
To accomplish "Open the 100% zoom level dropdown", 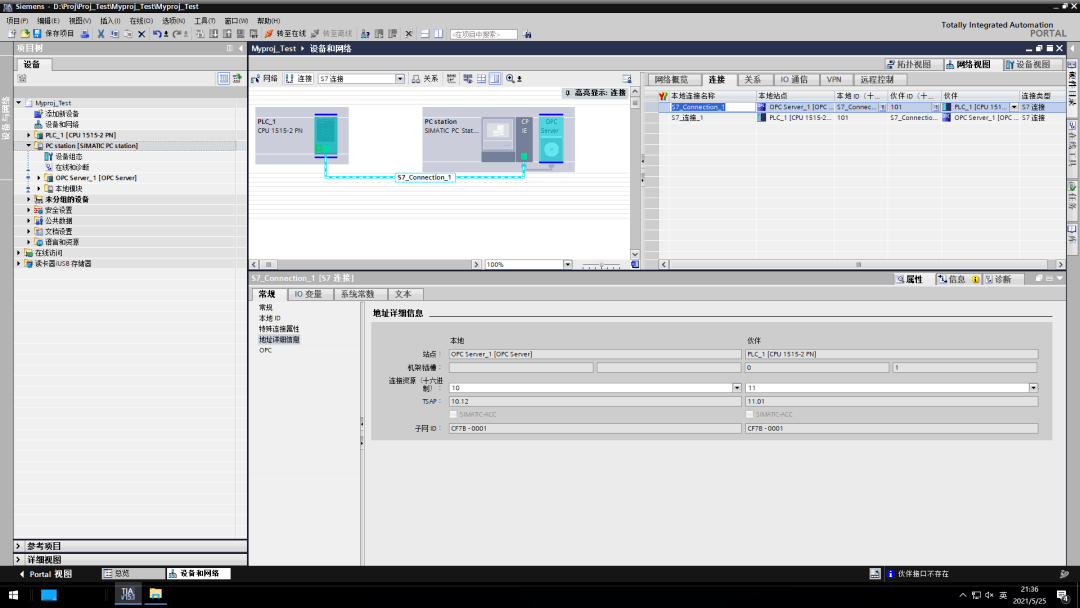I will coord(568,264).
